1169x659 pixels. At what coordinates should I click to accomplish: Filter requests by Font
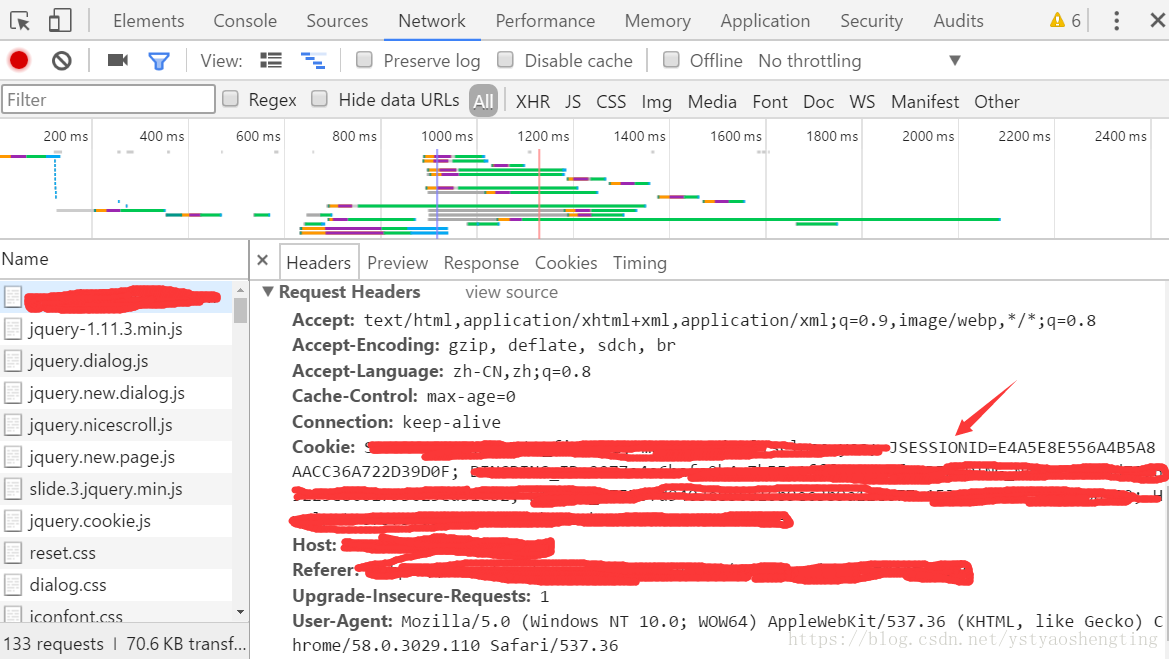769,101
